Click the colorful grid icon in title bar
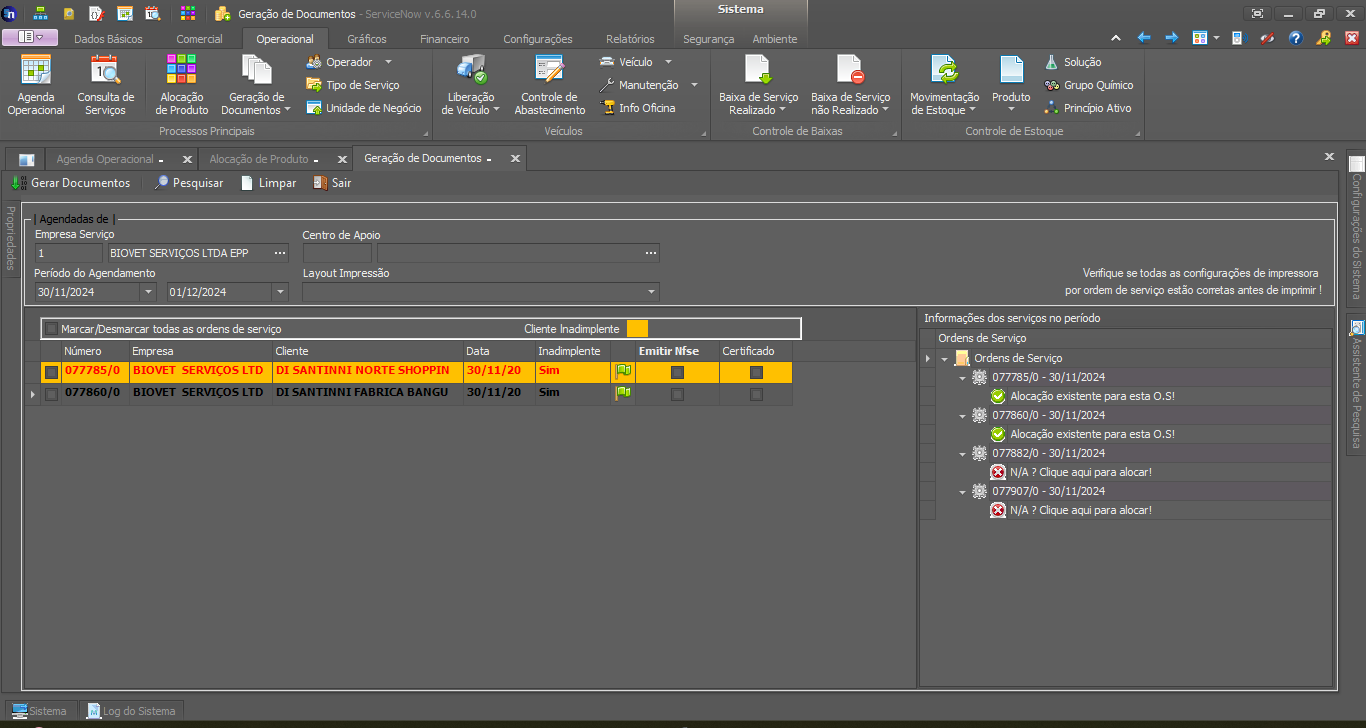Image resolution: width=1366 pixels, height=728 pixels. click(x=188, y=14)
